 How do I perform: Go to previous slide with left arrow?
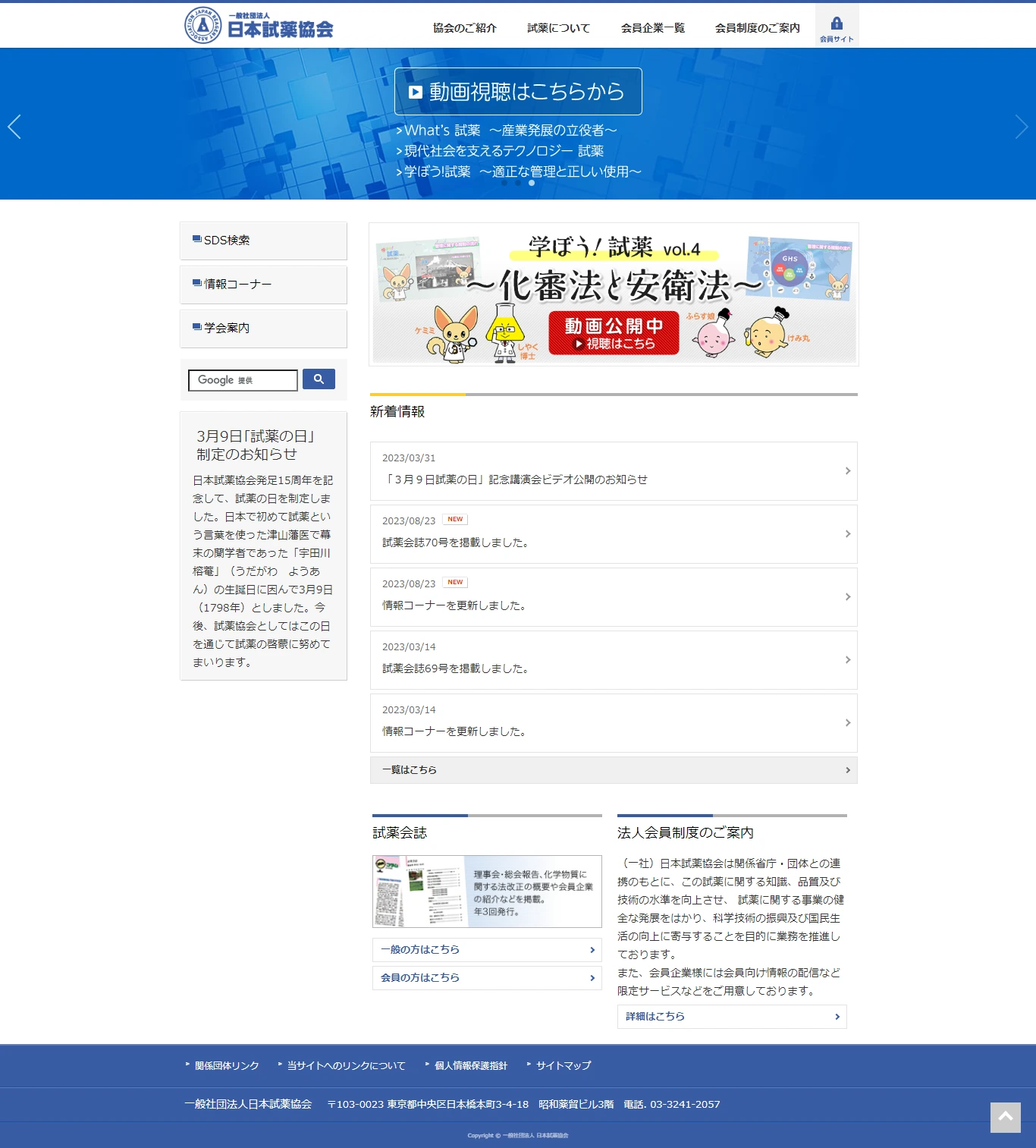tap(14, 127)
